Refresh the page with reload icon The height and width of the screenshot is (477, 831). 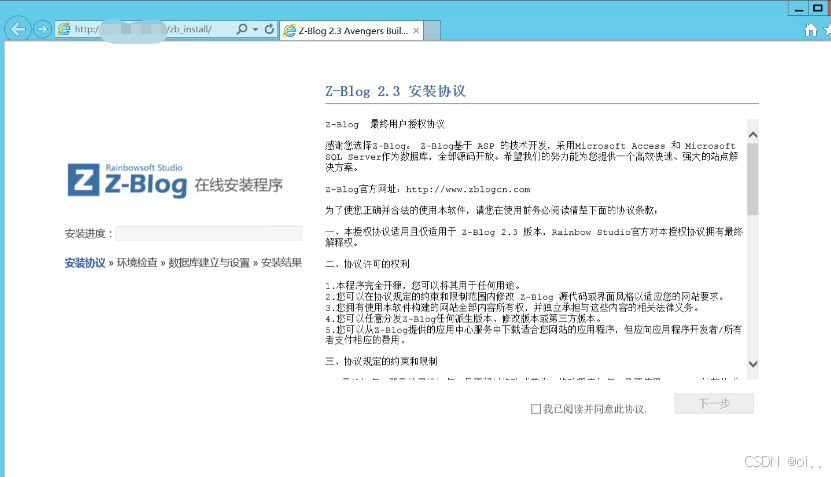[x=269, y=29]
